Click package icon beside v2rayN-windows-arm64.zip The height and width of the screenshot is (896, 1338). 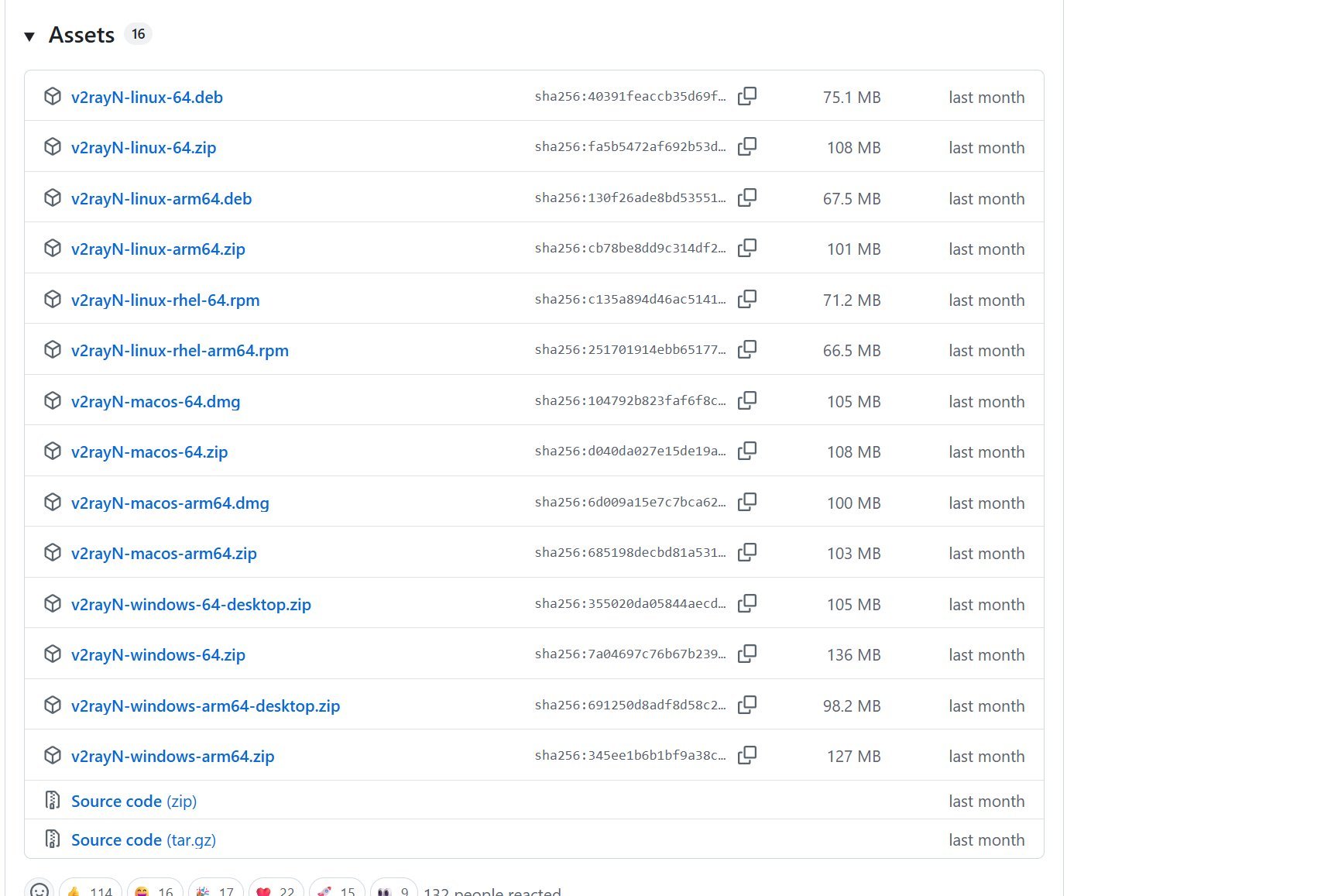(53, 755)
